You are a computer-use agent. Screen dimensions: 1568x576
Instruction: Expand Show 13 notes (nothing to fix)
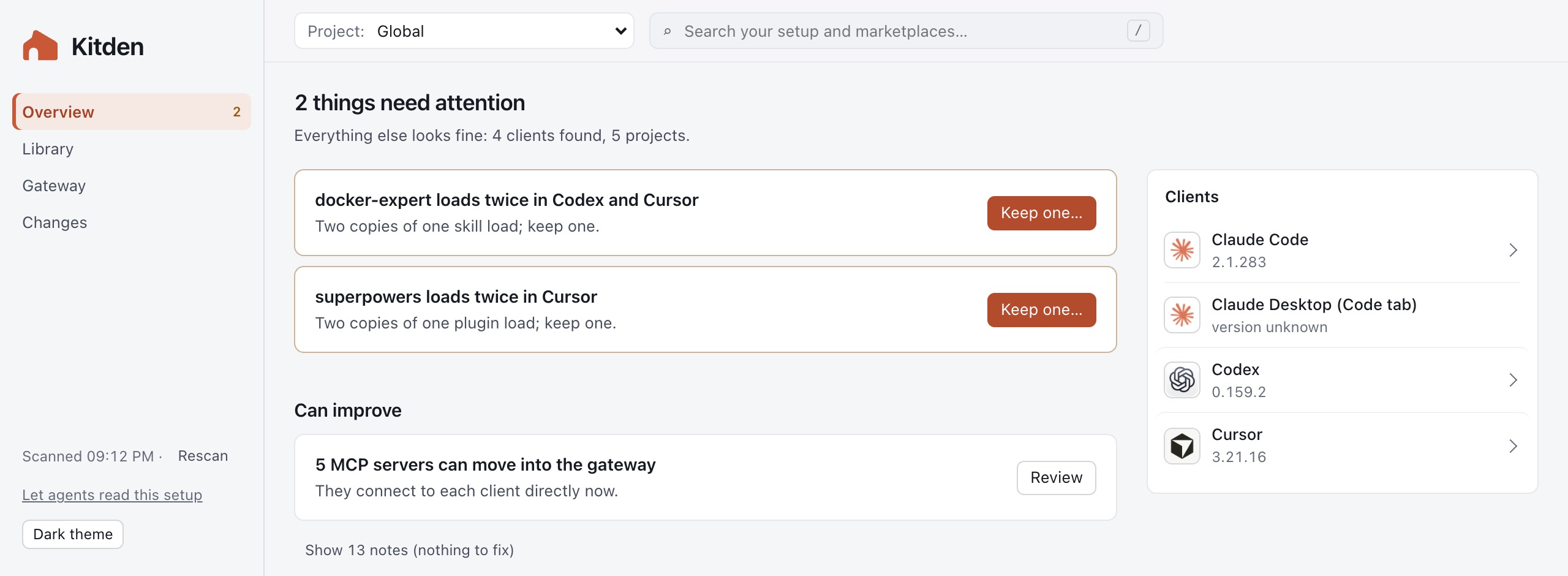[409, 550]
